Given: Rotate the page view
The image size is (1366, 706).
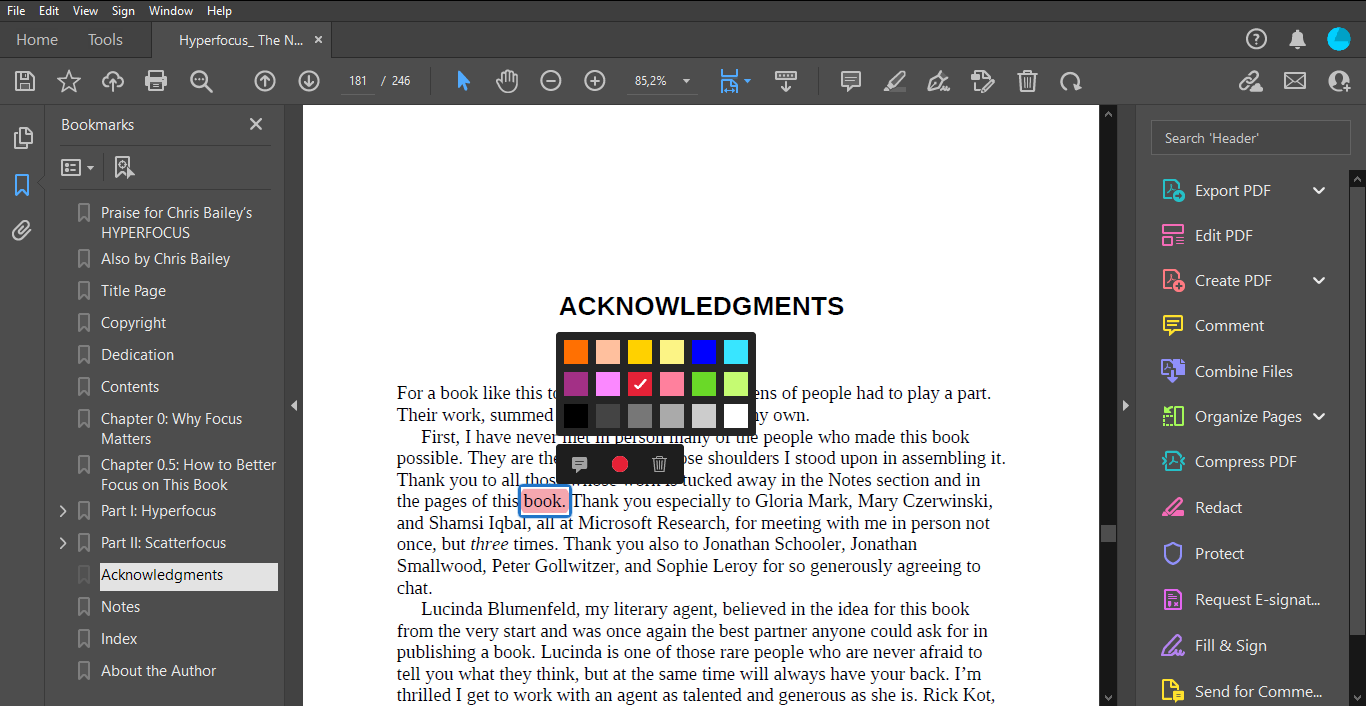Looking at the screenshot, I should pos(1071,81).
